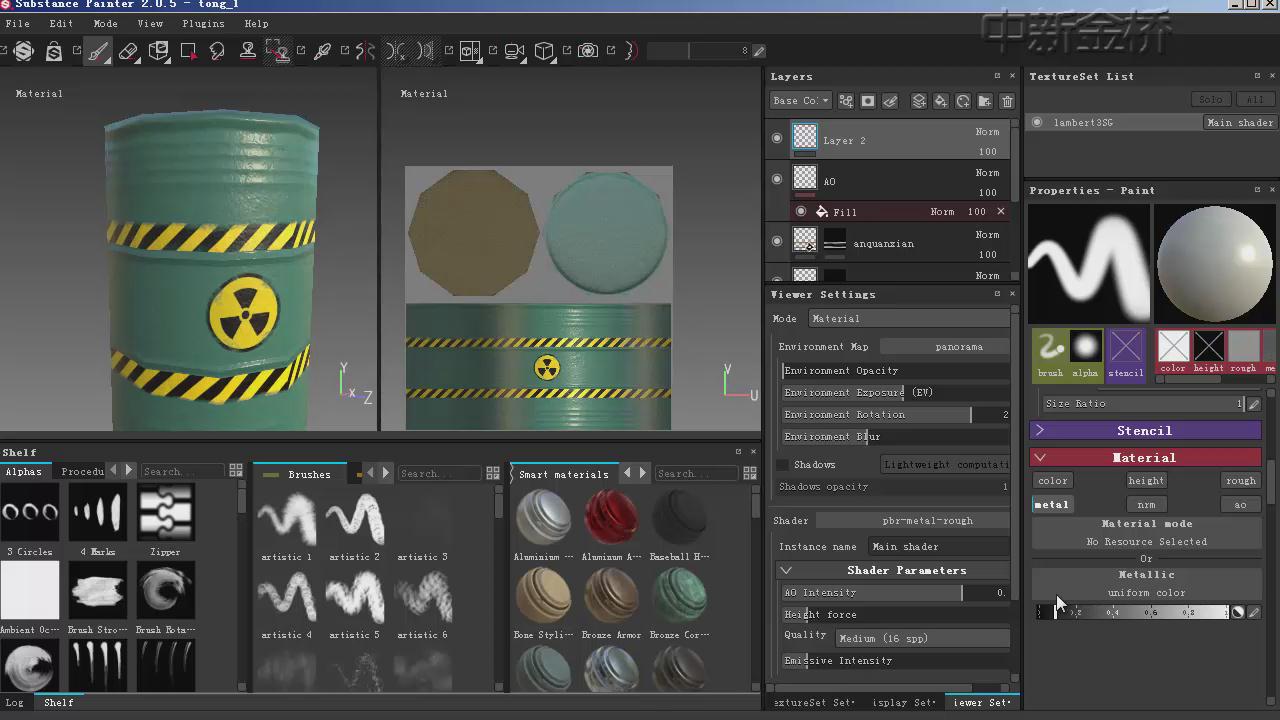Click the uniform color Metallic button
1280x720 pixels.
coord(1146,592)
